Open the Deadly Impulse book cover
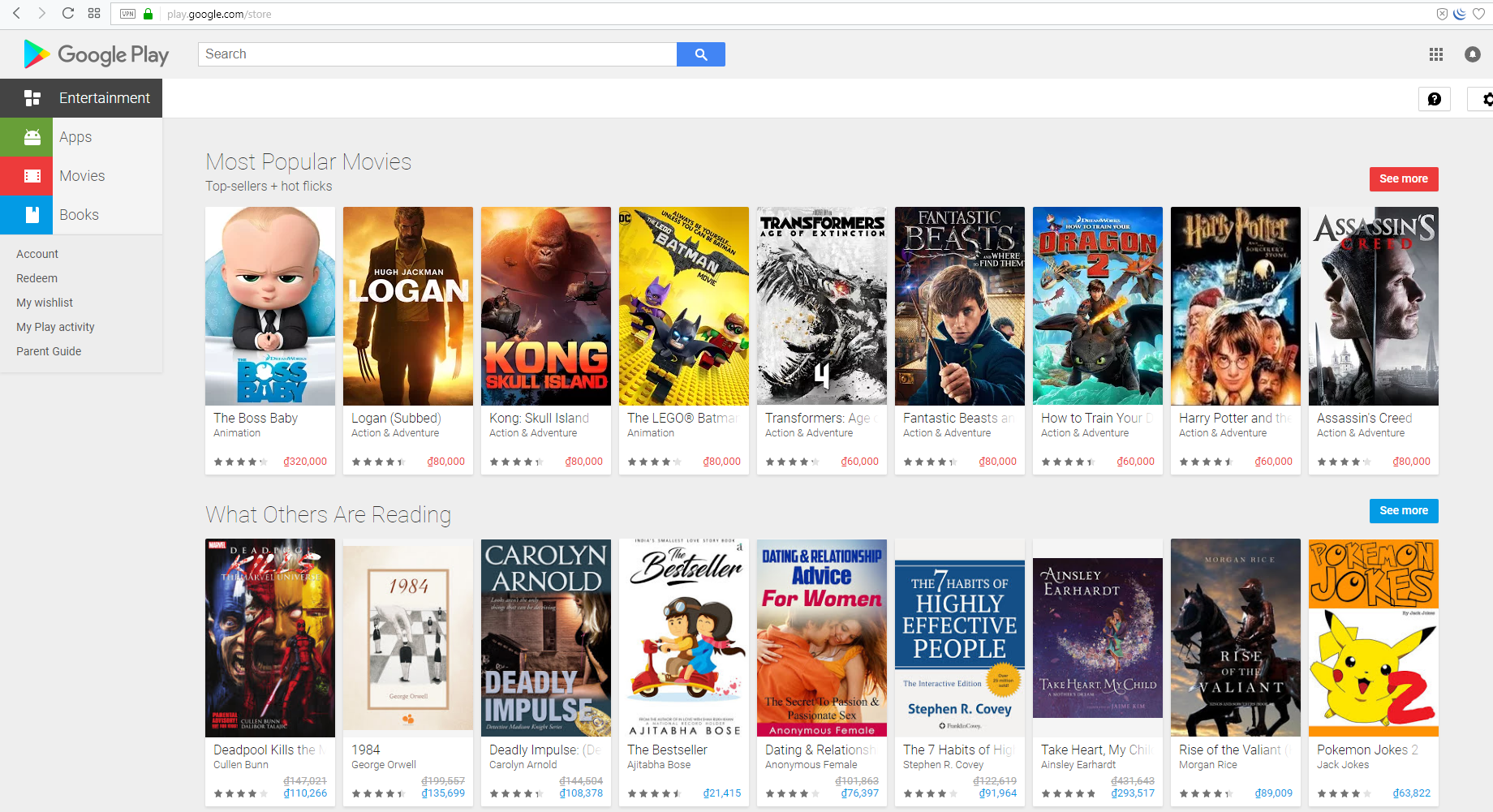The height and width of the screenshot is (812, 1493). click(546, 638)
